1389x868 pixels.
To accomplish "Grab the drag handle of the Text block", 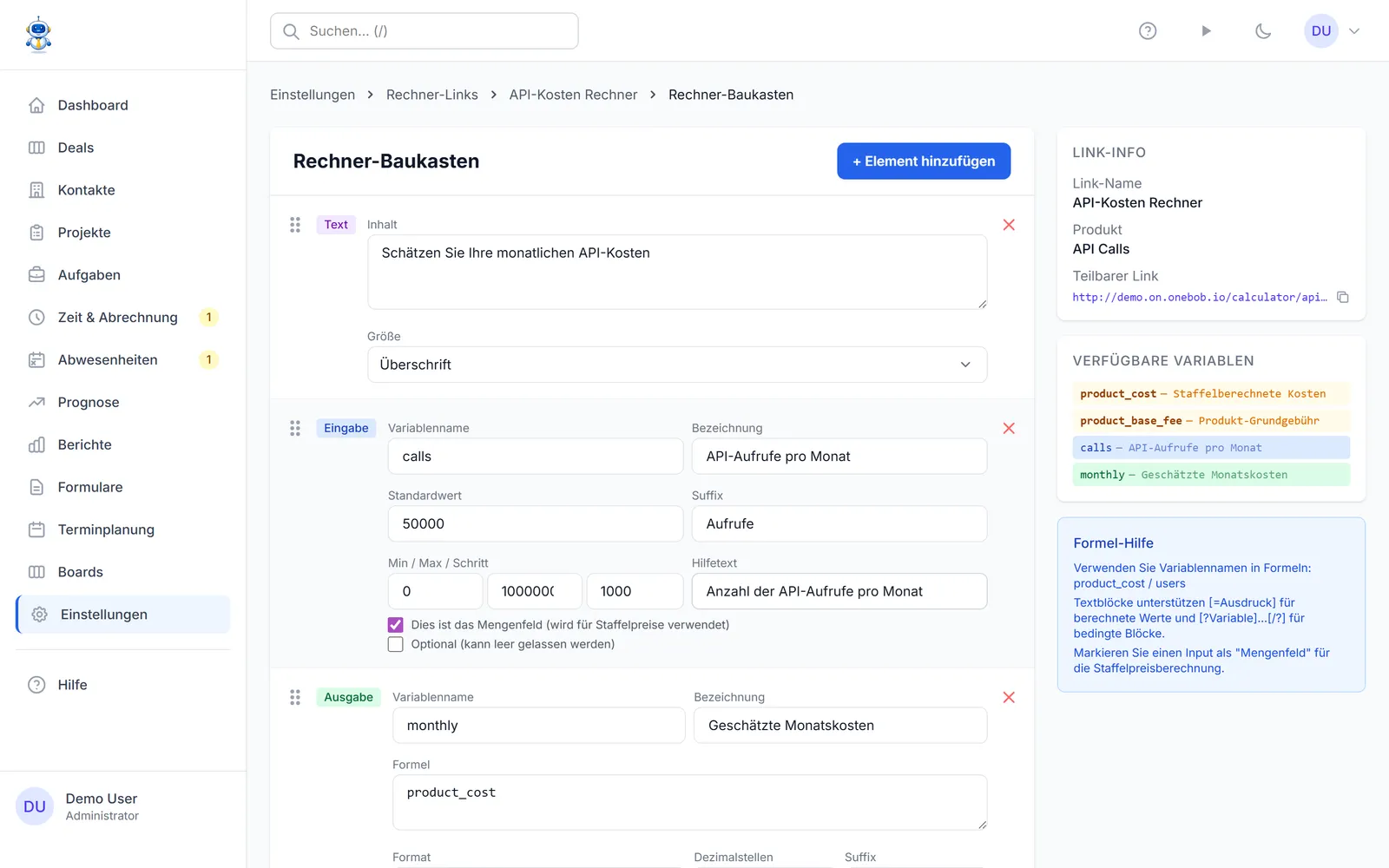I will click(x=295, y=225).
